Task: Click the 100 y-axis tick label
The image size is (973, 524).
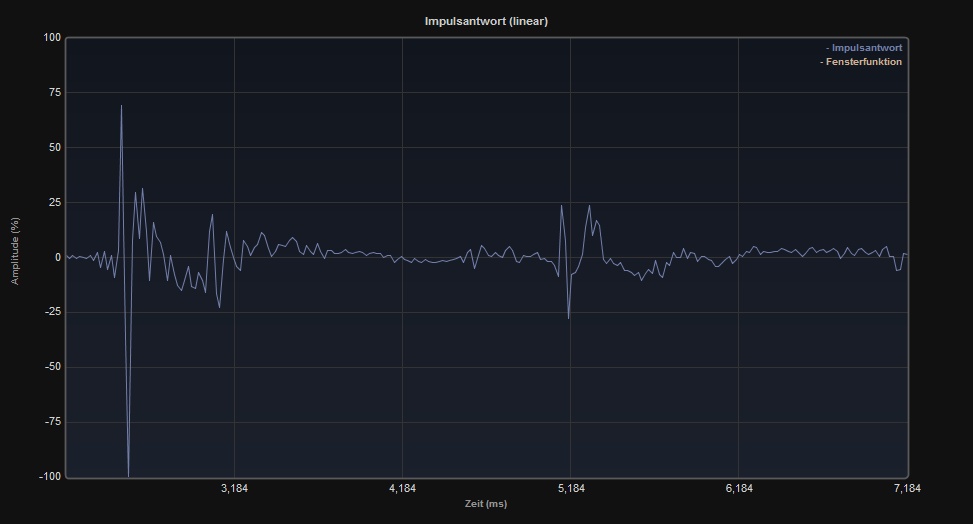Action: coord(52,38)
